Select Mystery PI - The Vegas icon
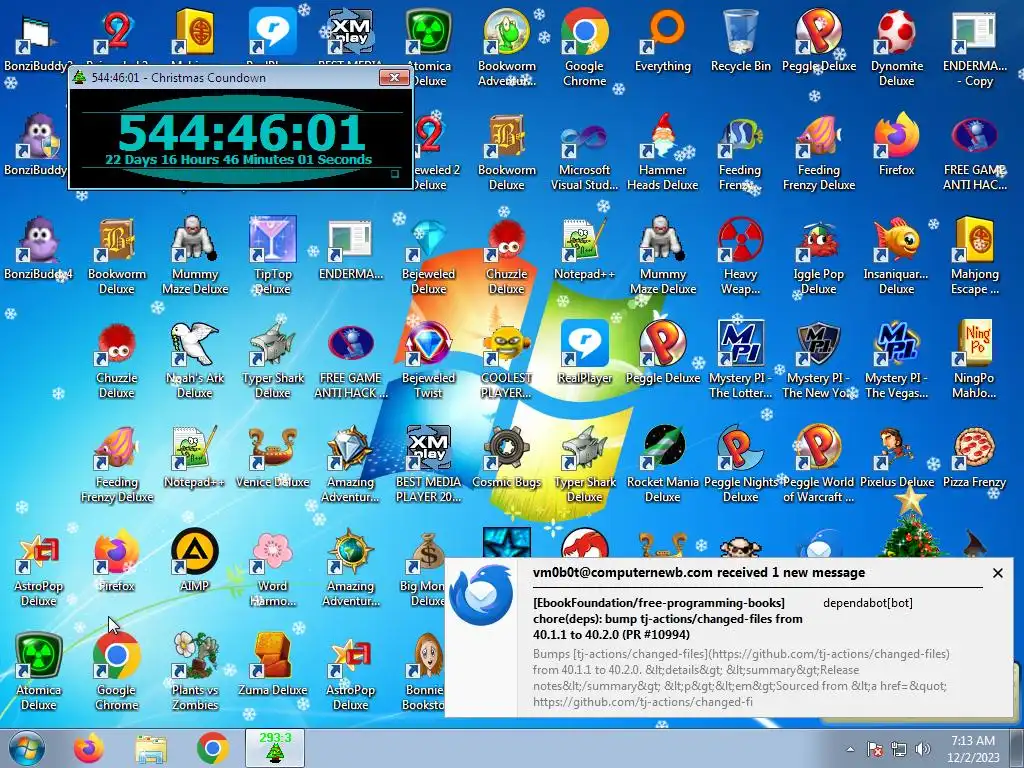The width and height of the screenshot is (1024, 768). 897,359
